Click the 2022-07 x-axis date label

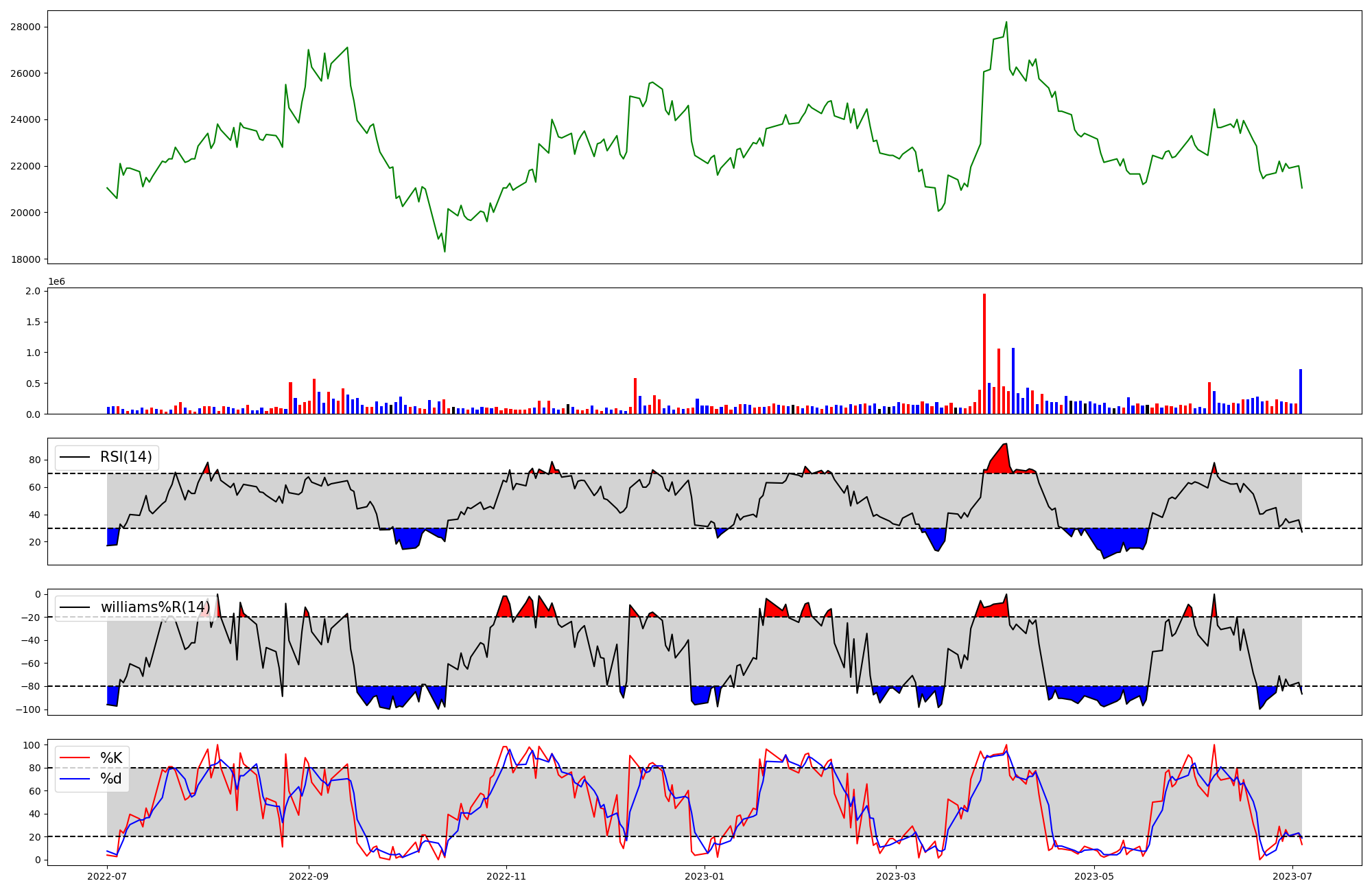coord(108,876)
